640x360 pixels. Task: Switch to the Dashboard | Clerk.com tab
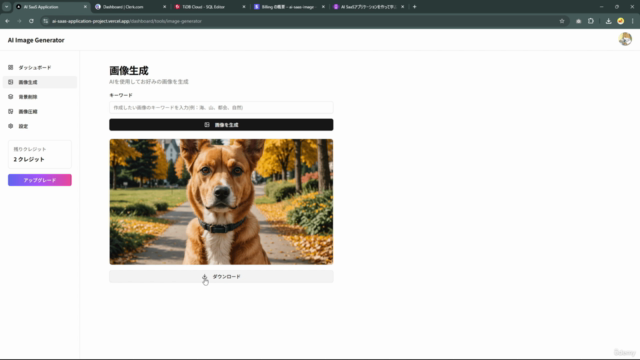[x=129, y=7]
